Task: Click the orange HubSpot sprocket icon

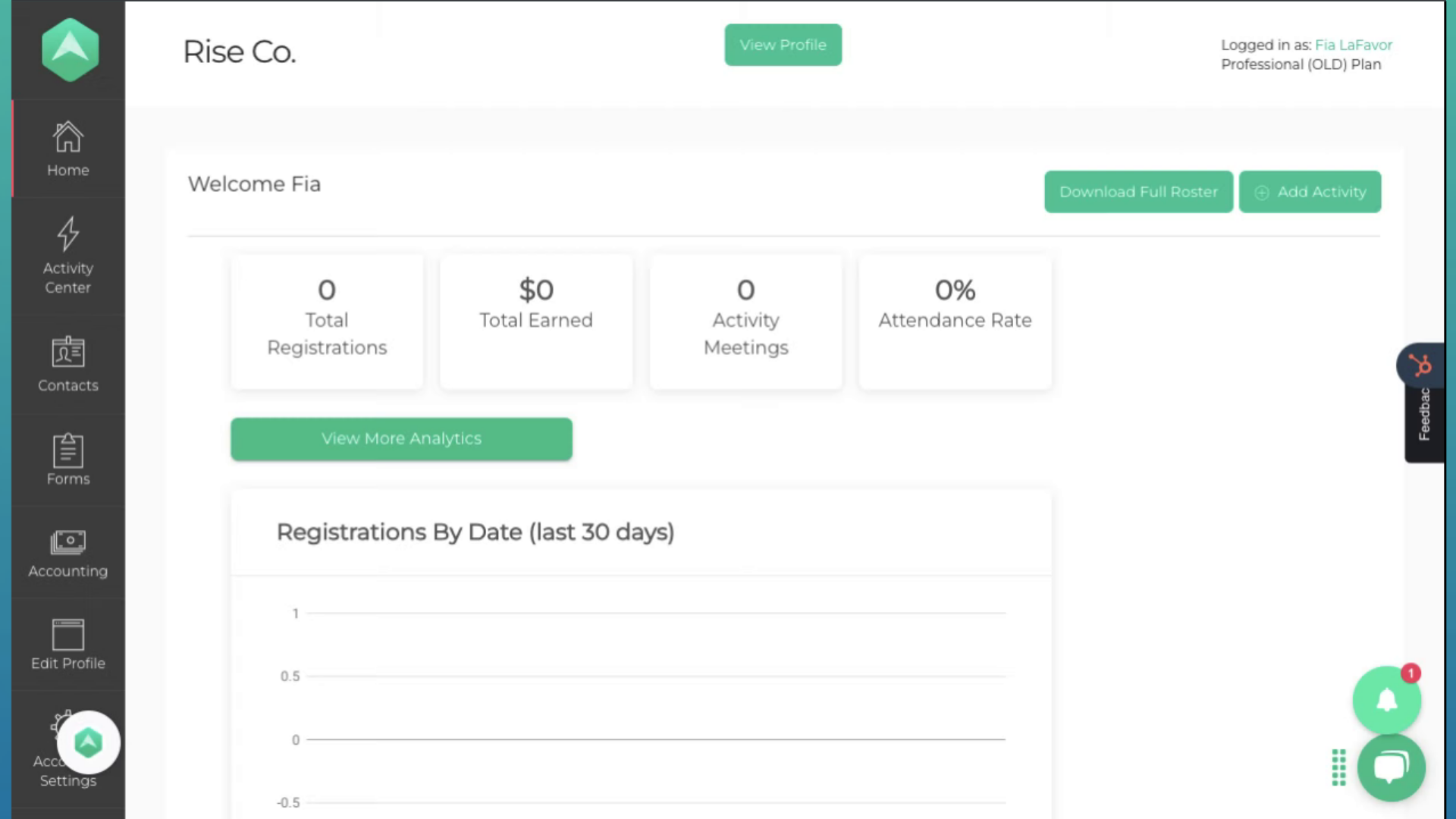Action: 1420,365
